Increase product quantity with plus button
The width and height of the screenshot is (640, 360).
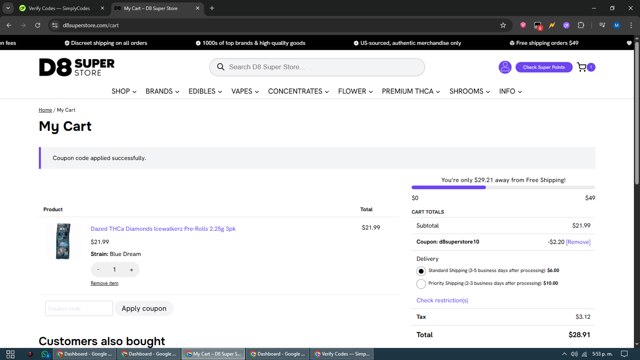point(131,270)
